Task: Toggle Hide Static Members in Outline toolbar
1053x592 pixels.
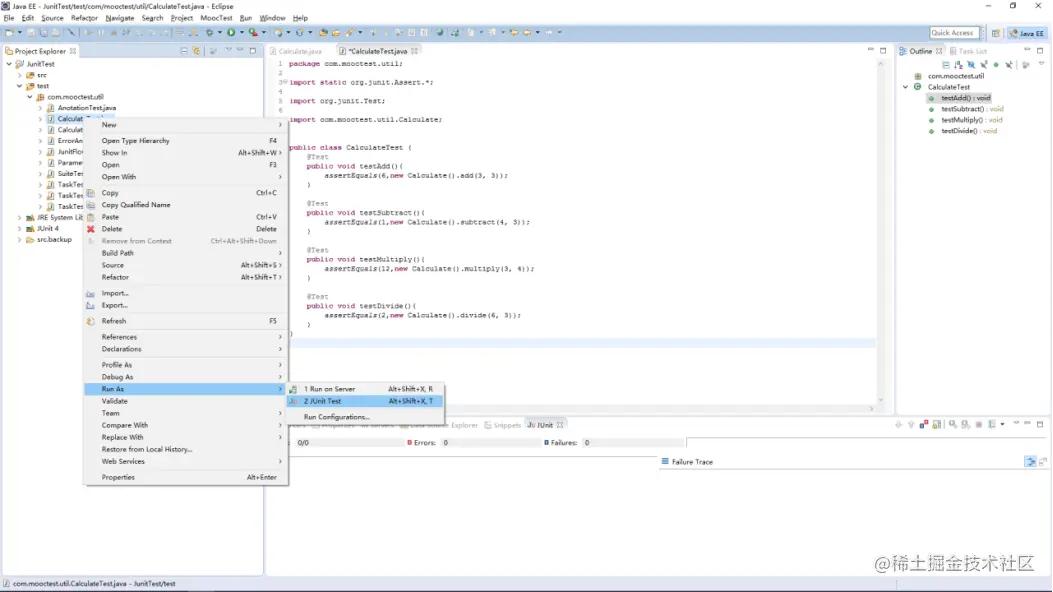Action: coord(984,64)
